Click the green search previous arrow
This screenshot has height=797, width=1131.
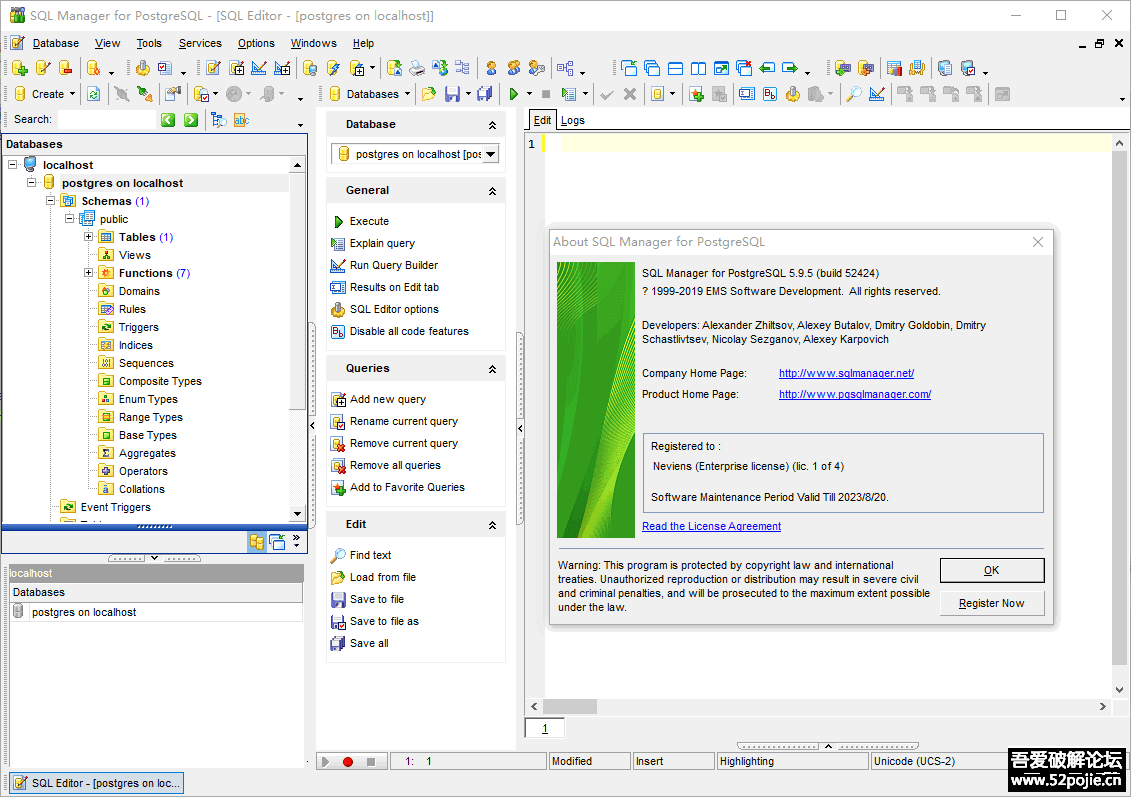click(x=168, y=120)
